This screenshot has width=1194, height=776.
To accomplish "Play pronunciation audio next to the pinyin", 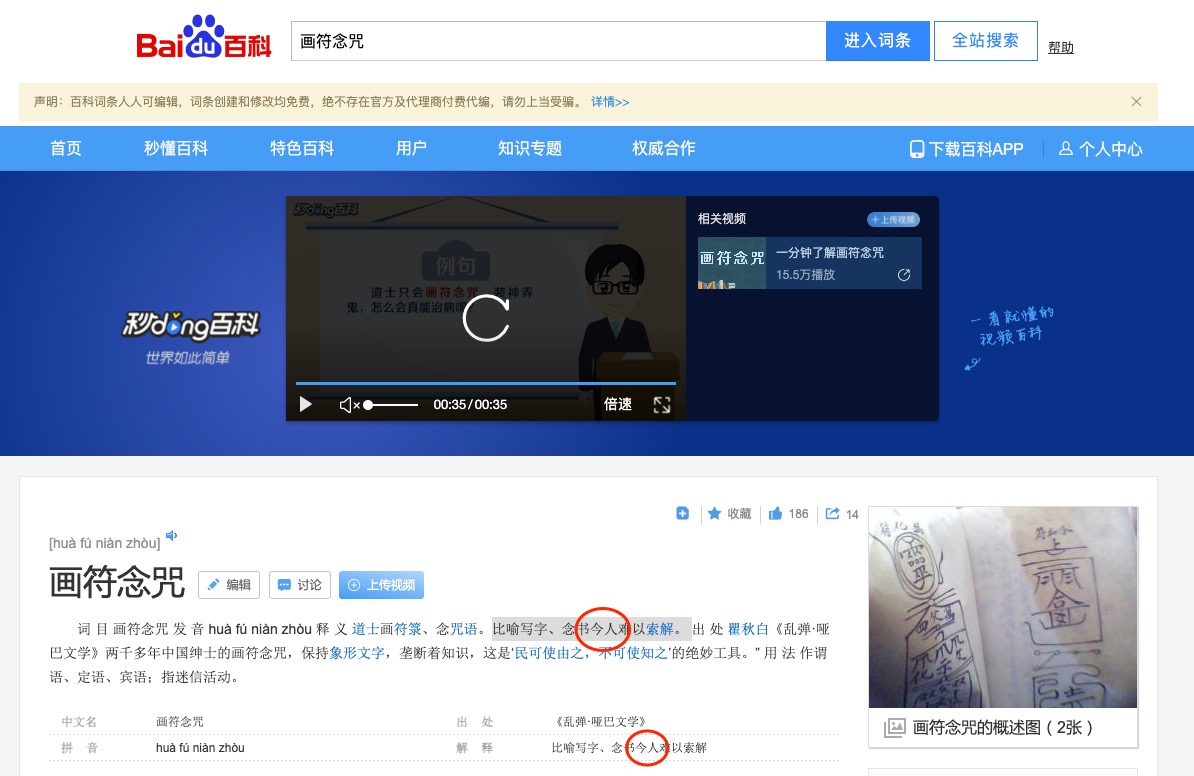I will pos(172,536).
